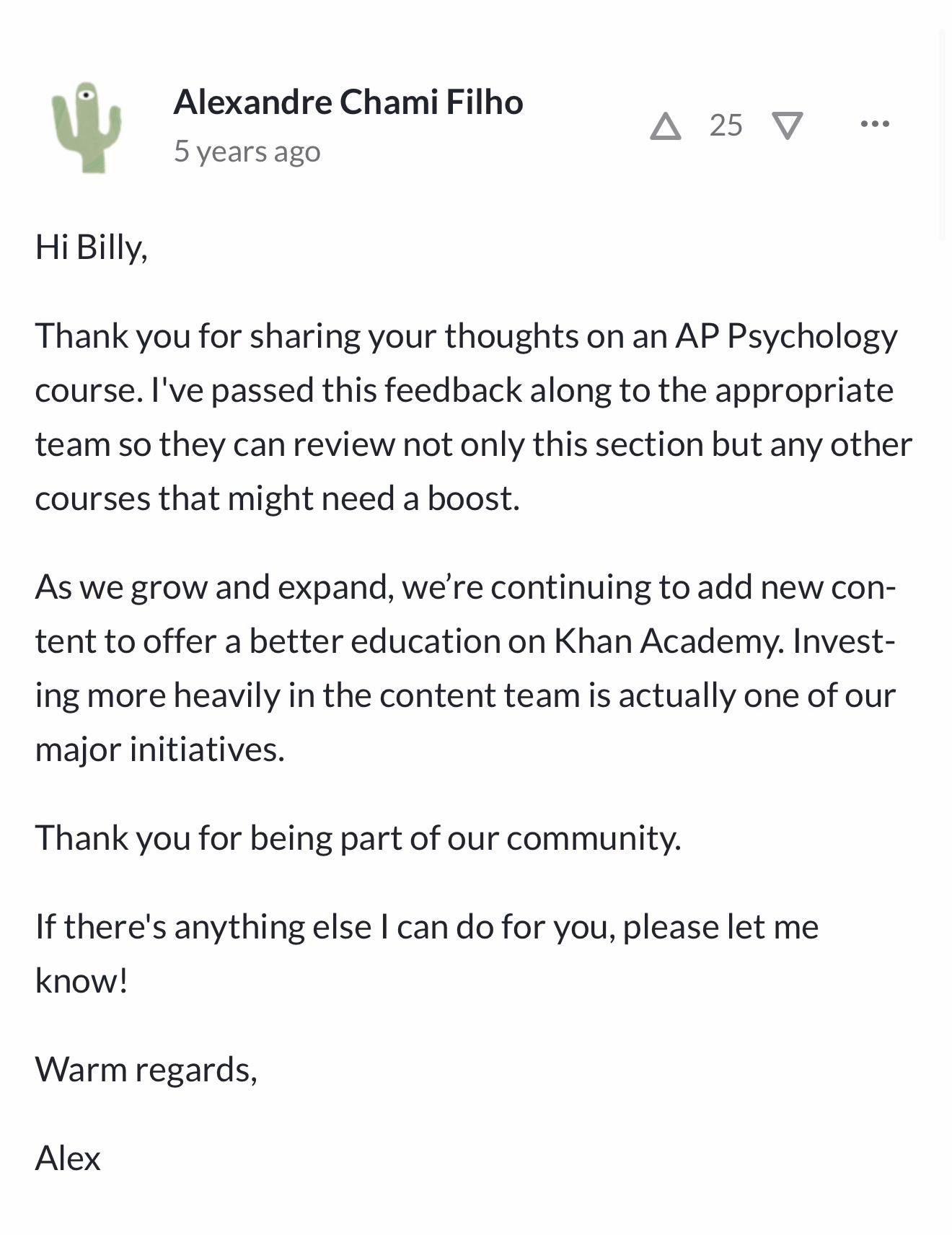Click the vote count showing 25
952x1235 pixels.
tap(726, 126)
